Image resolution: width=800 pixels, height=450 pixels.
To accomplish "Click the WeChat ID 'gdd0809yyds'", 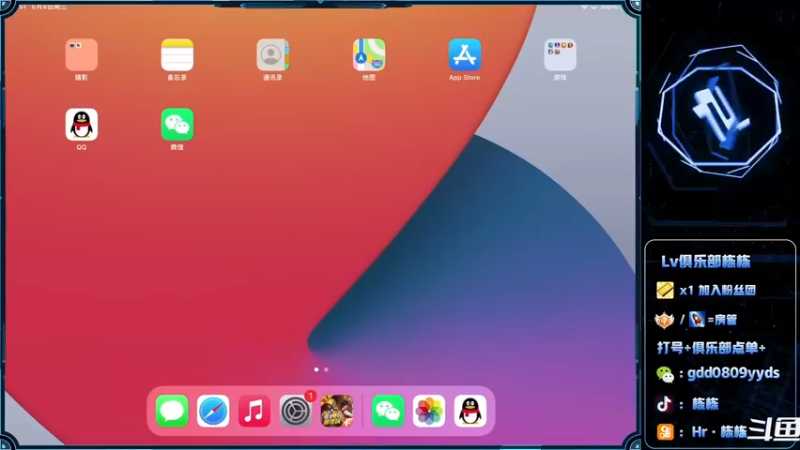I will point(733,373).
